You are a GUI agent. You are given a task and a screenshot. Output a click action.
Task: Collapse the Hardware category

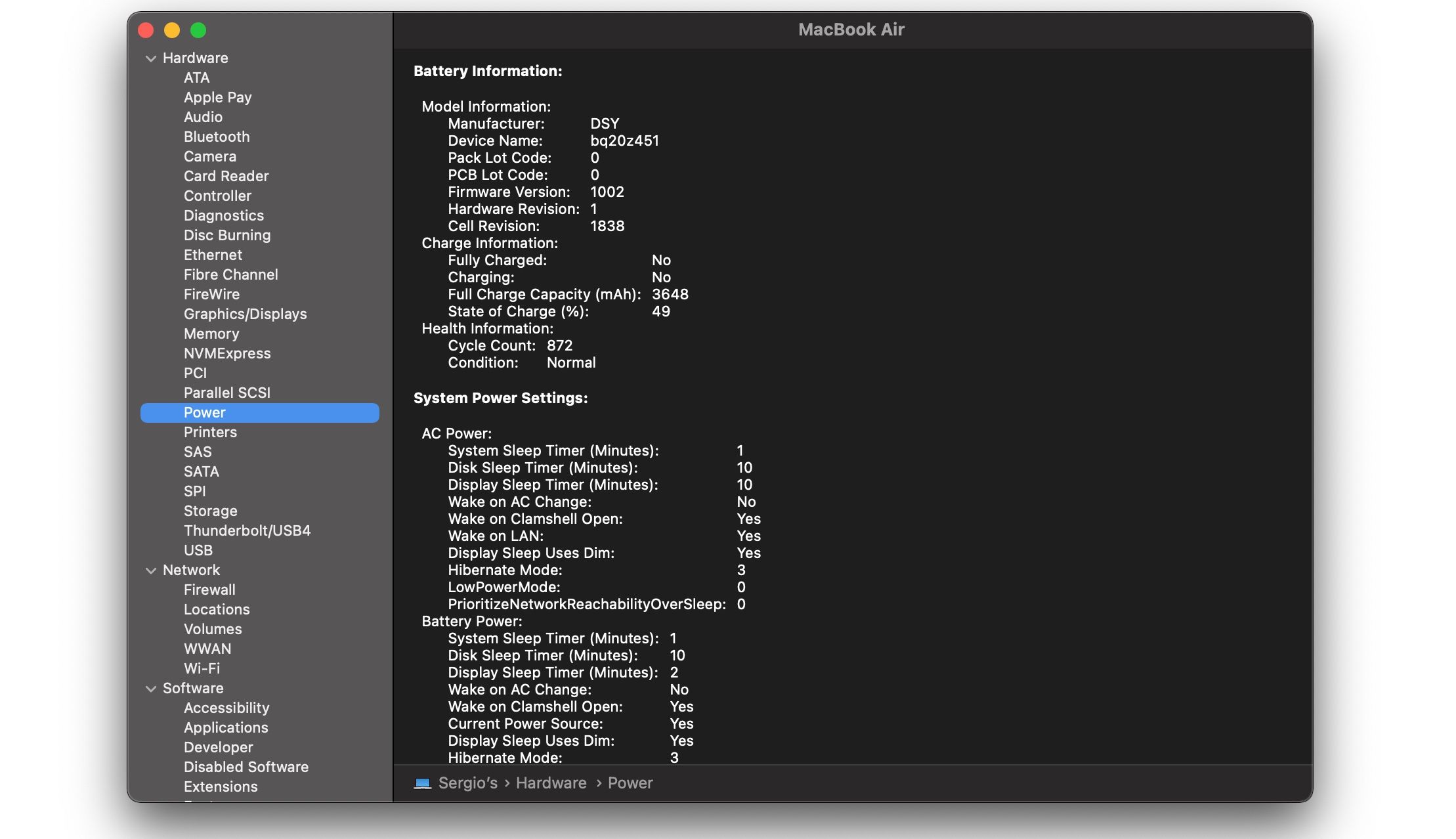pyautogui.click(x=150, y=58)
